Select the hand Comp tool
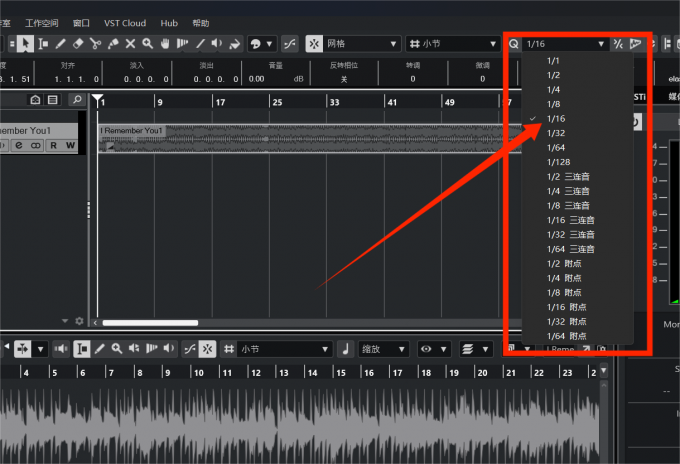Screen dimensions: 680x464 pos(165,44)
